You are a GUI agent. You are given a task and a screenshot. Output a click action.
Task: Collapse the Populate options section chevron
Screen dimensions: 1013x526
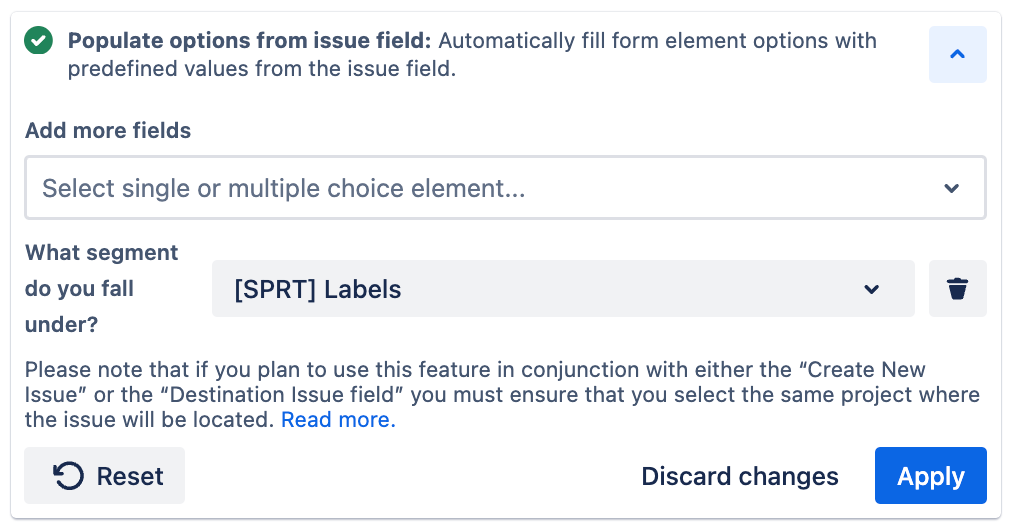pos(957,55)
